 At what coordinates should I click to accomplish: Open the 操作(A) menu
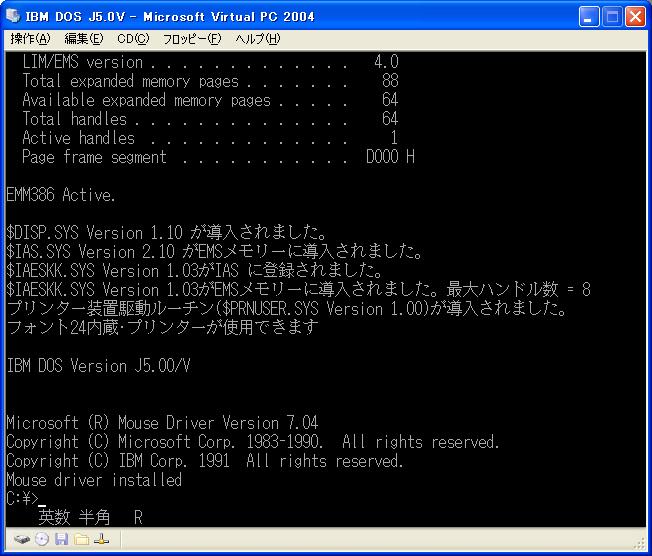click(30, 39)
